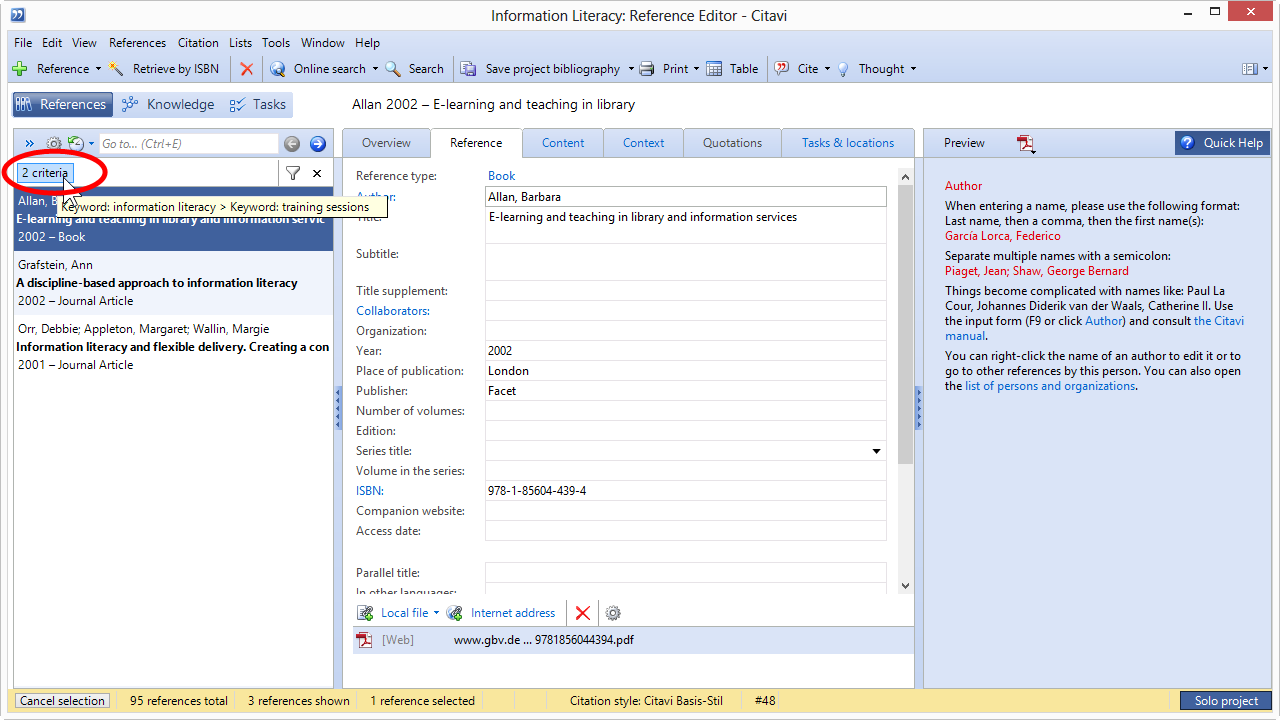Viewport: 1280px width, 720px height.
Task: Click the Local file button
Action: [394, 613]
